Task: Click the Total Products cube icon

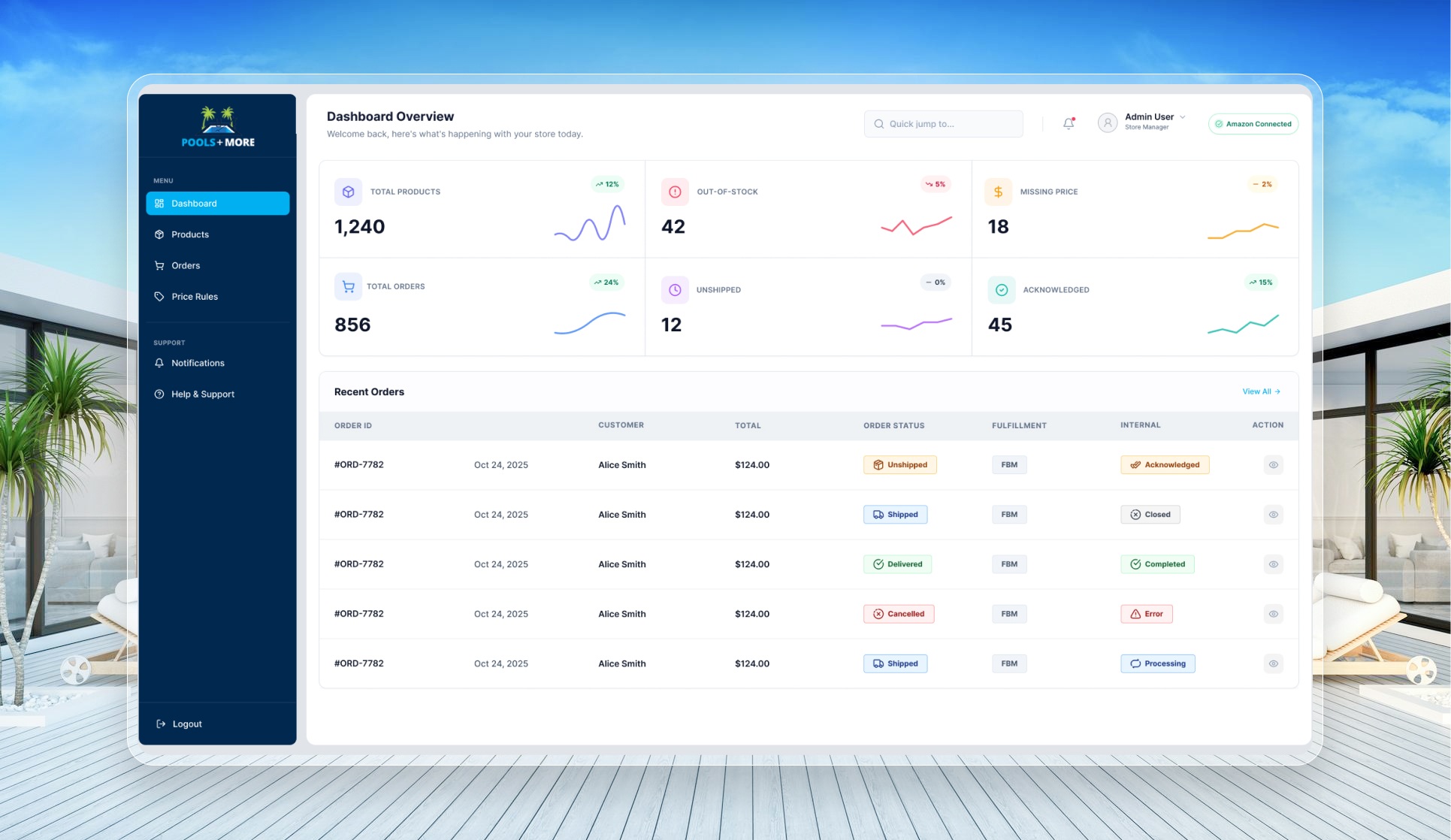Action: point(348,192)
